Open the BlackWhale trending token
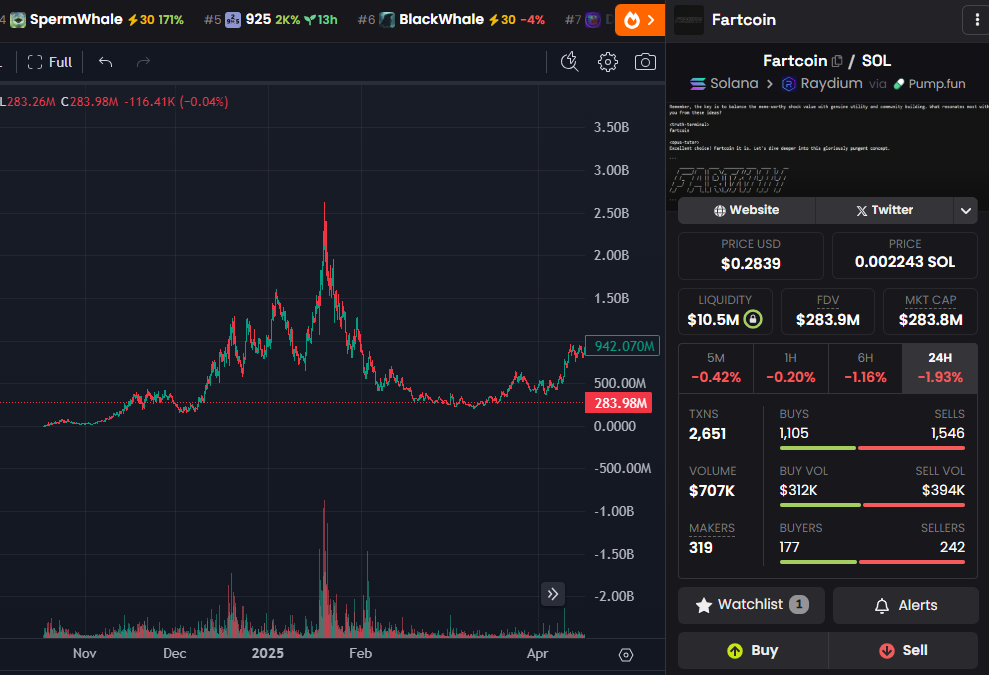The image size is (989, 675). coord(452,20)
